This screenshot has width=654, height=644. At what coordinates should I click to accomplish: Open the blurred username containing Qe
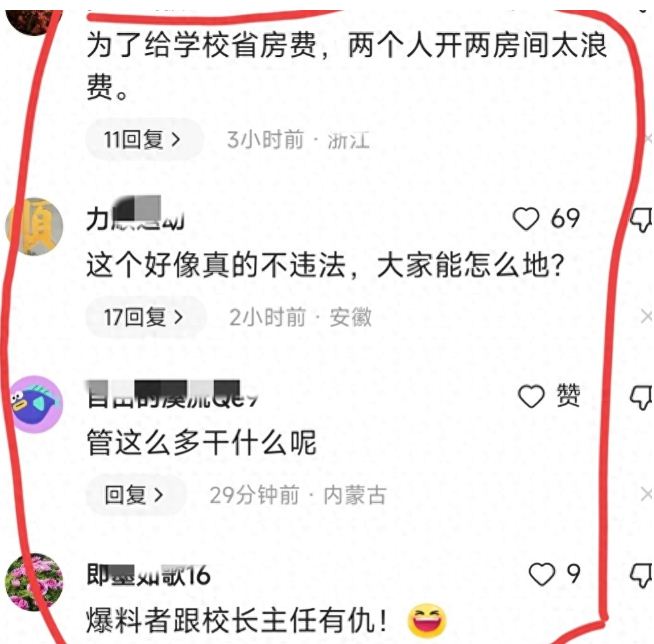pos(172,394)
